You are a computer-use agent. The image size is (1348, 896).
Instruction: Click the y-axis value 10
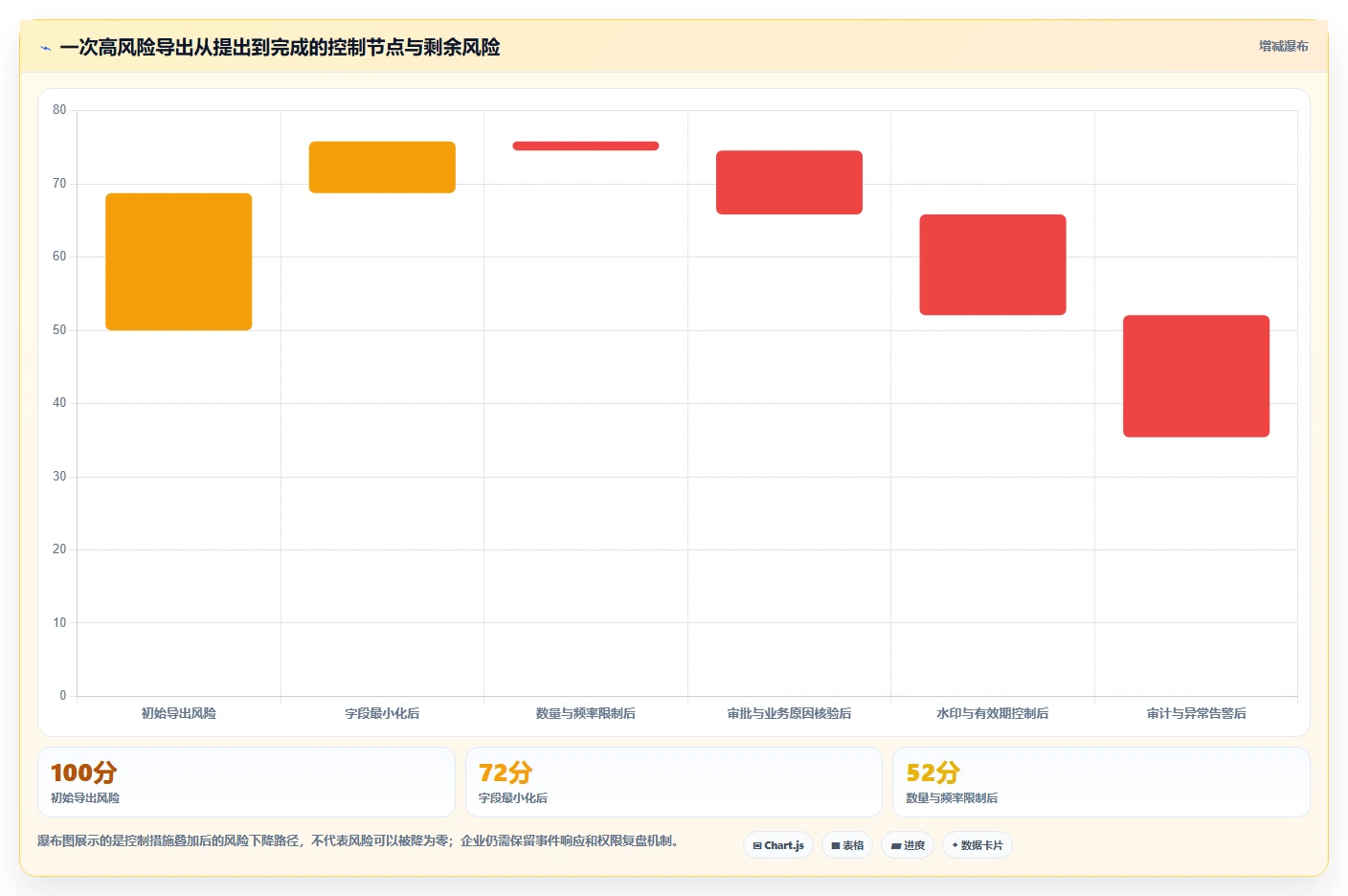(x=59, y=623)
